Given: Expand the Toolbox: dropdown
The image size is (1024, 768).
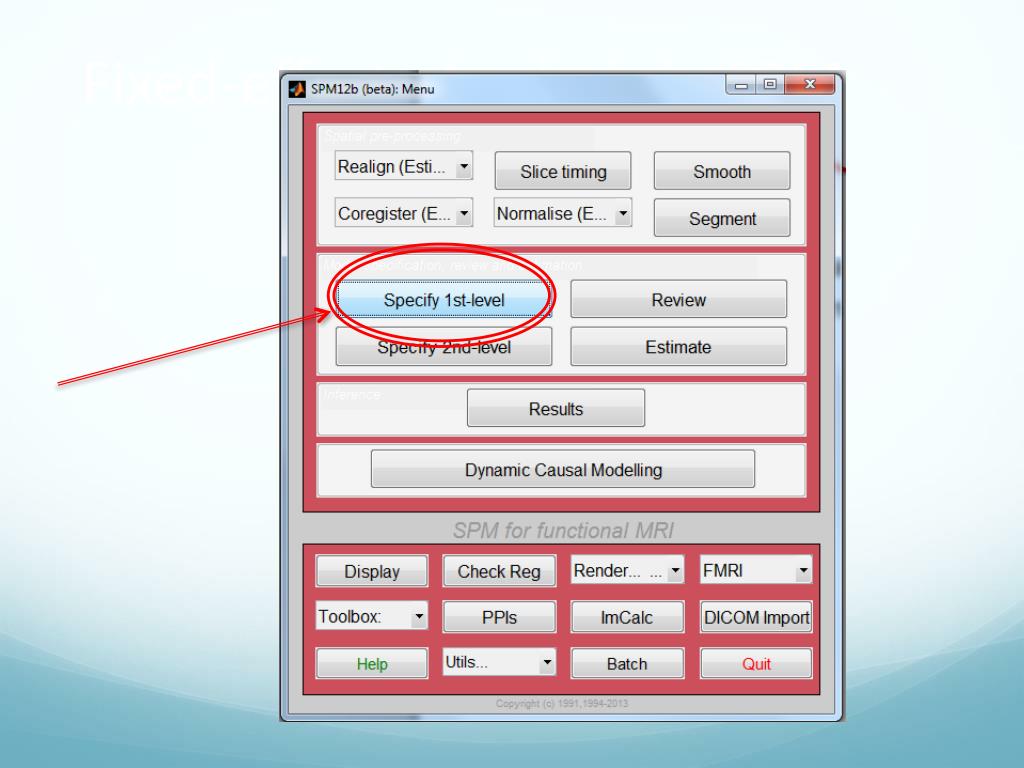Looking at the screenshot, I should (x=372, y=616).
